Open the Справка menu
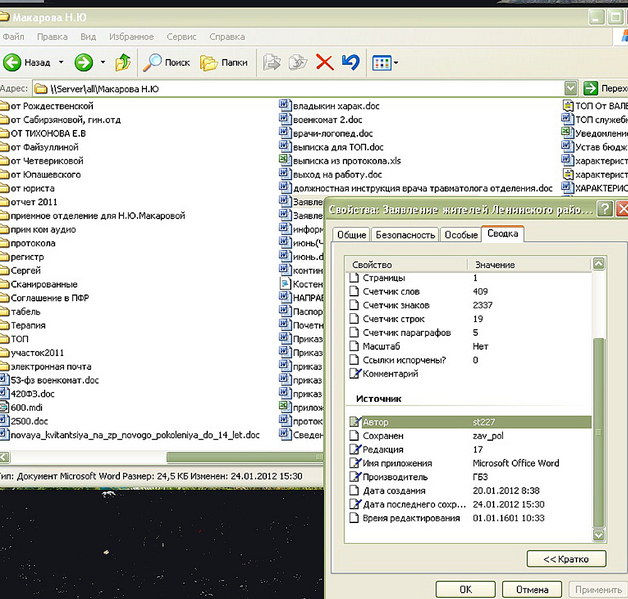The height and width of the screenshot is (599, 628). coord(227,37)
